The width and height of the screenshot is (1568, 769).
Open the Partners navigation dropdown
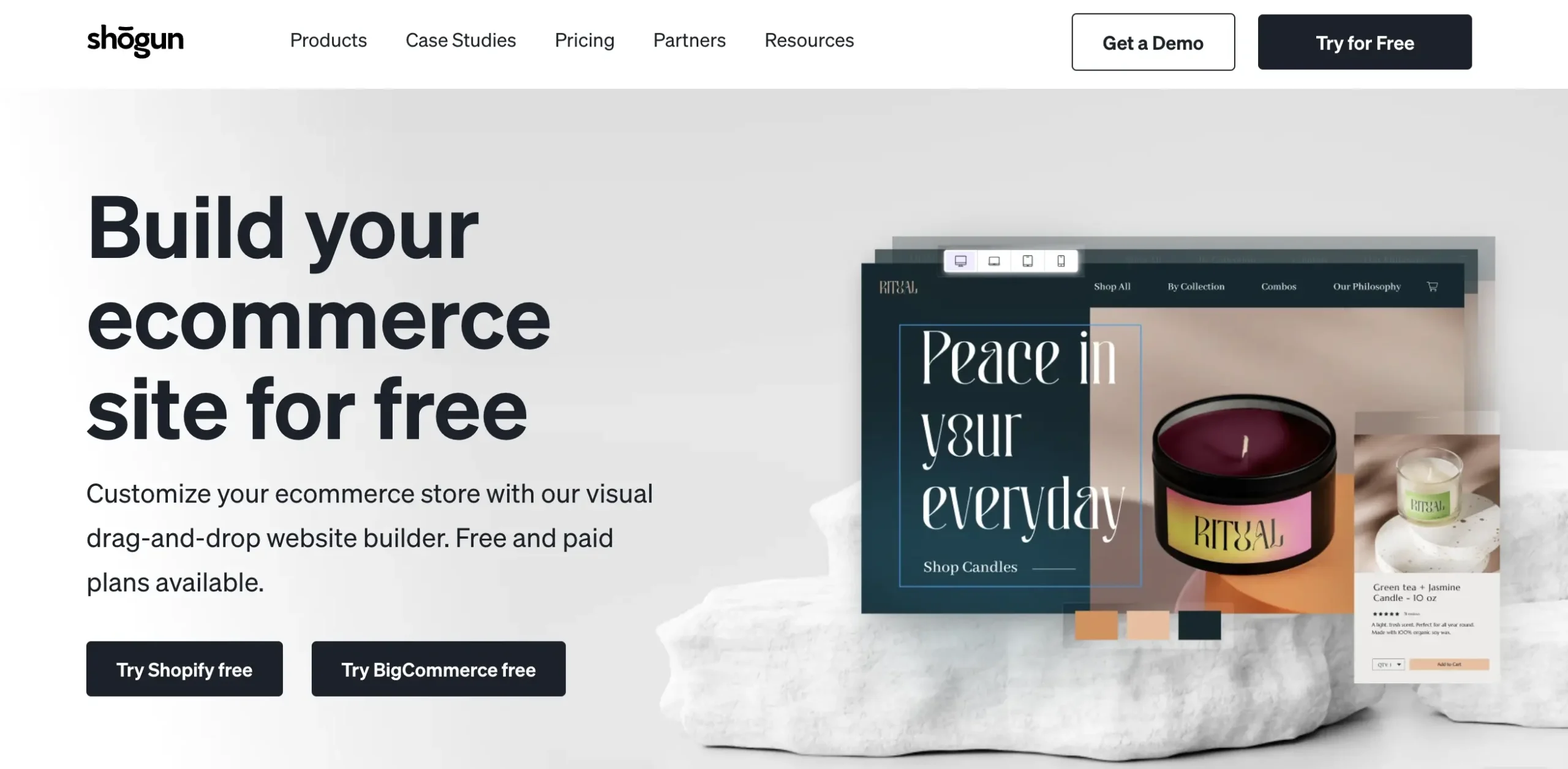click(x=689, y=41)
